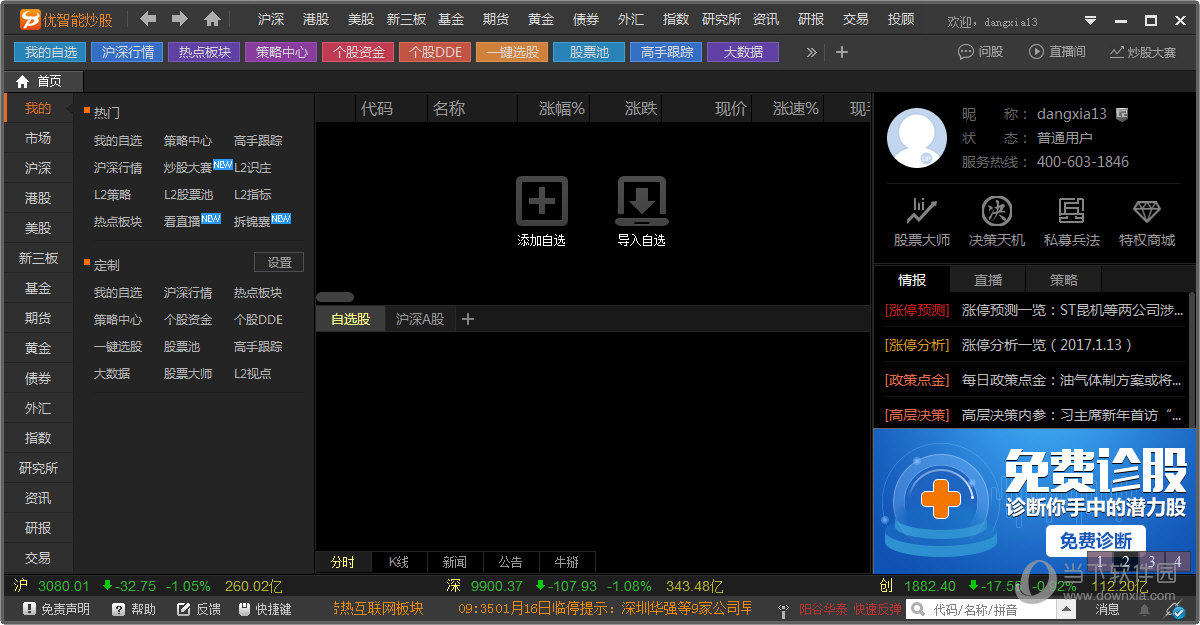Viewport: 1200px width, 625px height.
Task: Switch to the 策略 news tab
Action: point(1064,280)
